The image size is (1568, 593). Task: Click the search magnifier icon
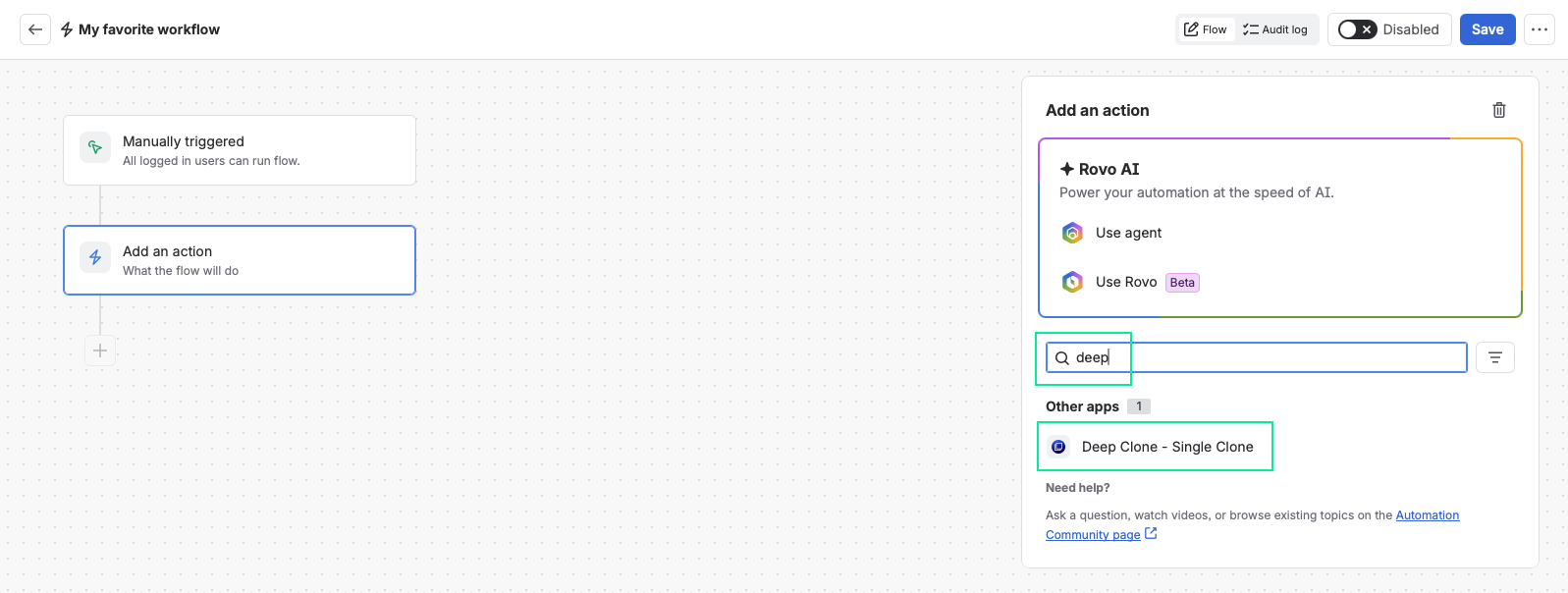1061,358
